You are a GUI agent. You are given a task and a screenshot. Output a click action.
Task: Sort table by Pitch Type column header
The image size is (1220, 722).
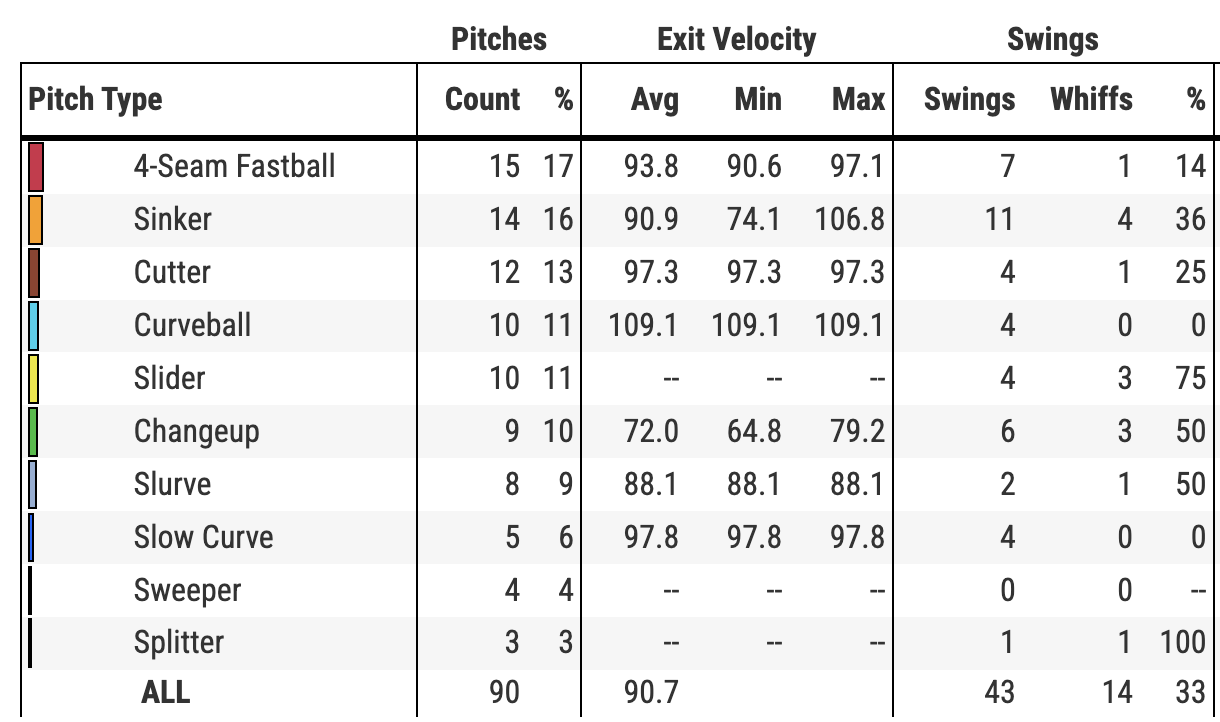coord(96,100)
